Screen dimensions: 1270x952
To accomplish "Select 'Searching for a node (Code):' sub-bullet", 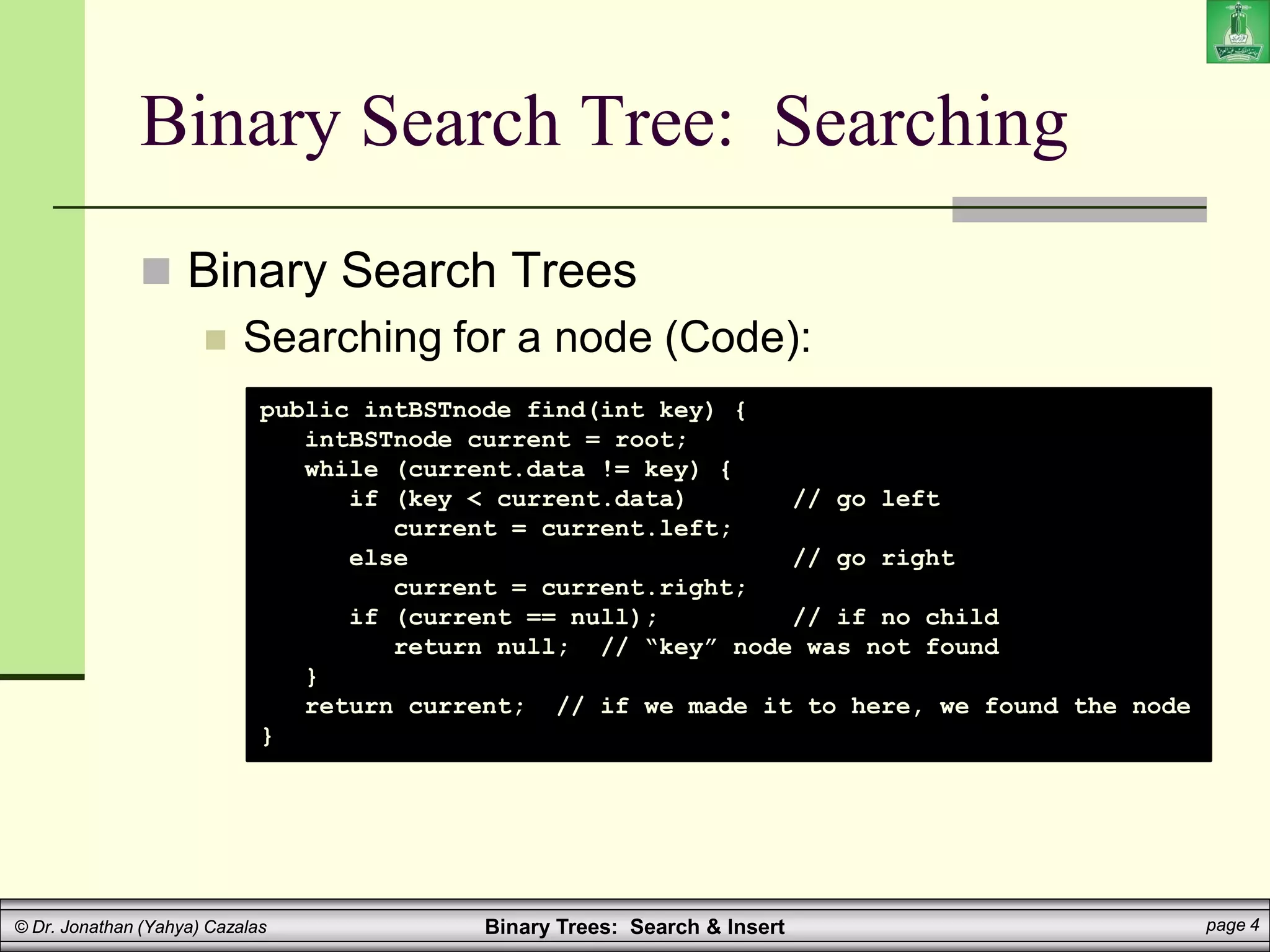I will tap(527, 337).
